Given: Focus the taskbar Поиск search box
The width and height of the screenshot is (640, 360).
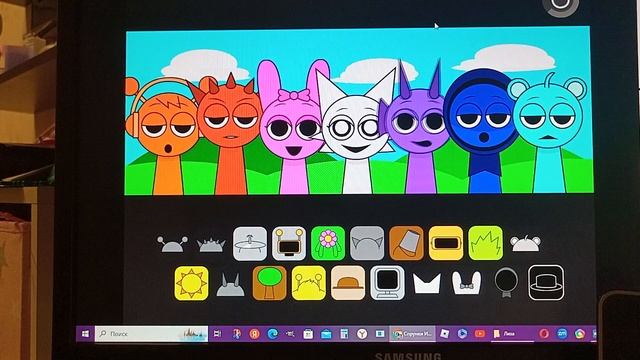Looking at the screenshot, I should pos(151,334).
